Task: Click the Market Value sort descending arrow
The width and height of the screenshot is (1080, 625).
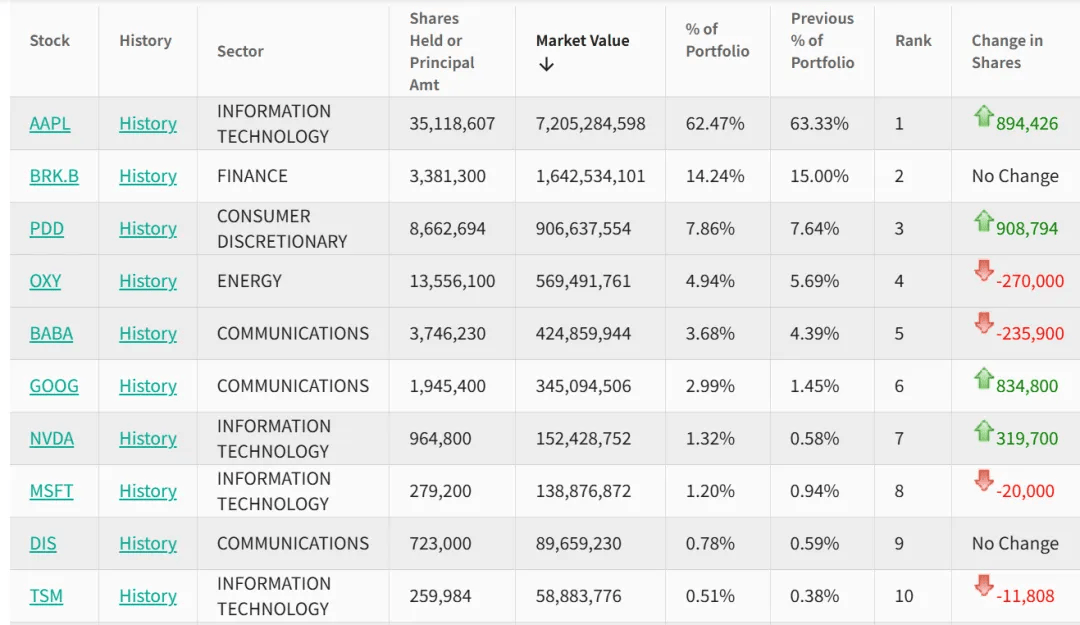Action: [x=546, y=65]
